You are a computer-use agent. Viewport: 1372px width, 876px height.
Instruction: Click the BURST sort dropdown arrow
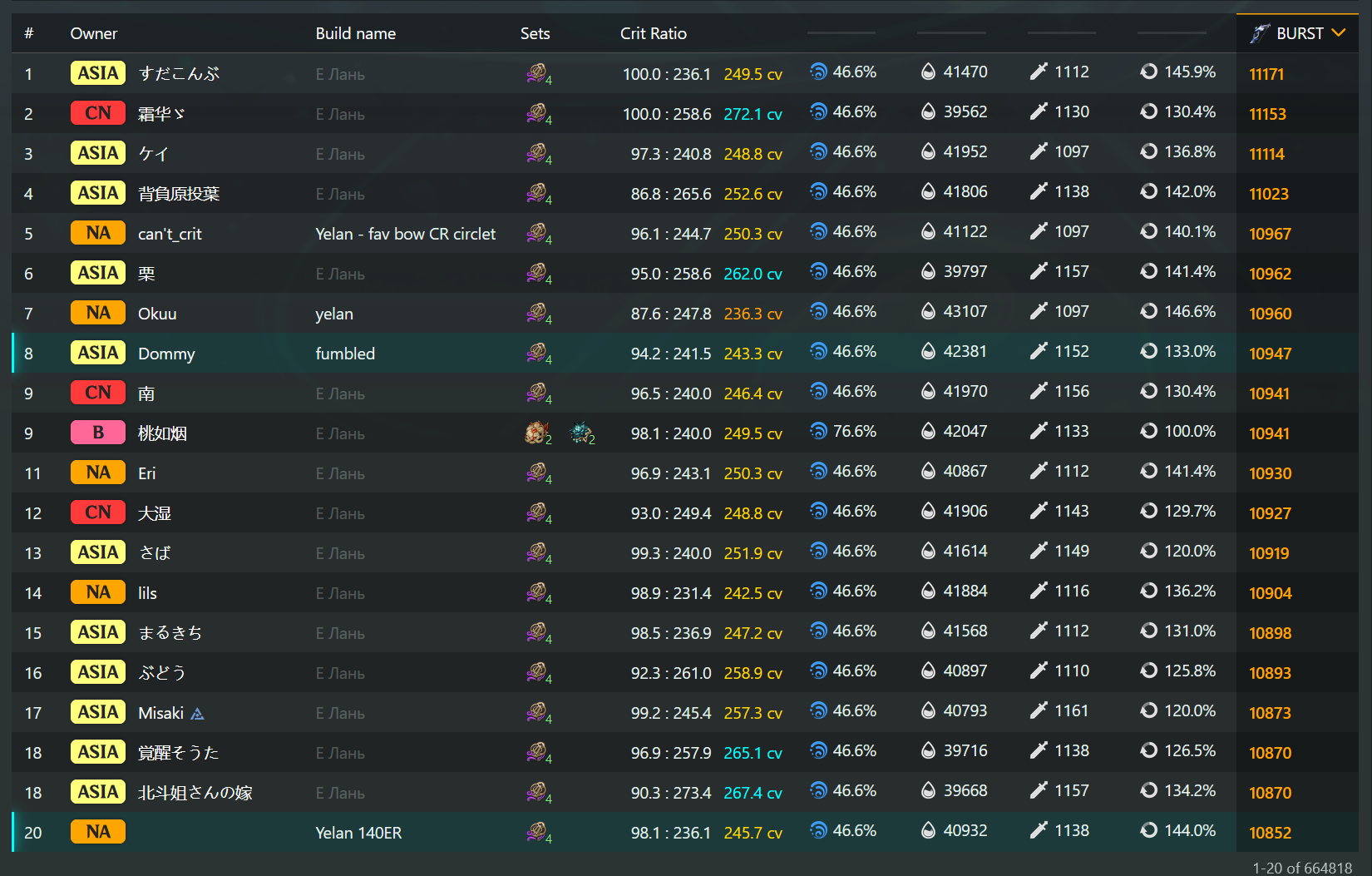coord(1338,33)
